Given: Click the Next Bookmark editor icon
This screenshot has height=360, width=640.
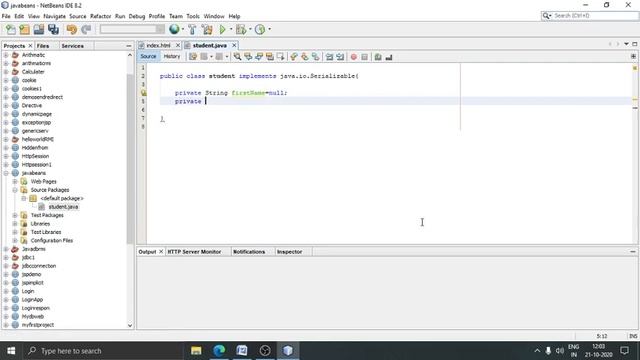Looking at the screenshot, I should click(304, 57).
